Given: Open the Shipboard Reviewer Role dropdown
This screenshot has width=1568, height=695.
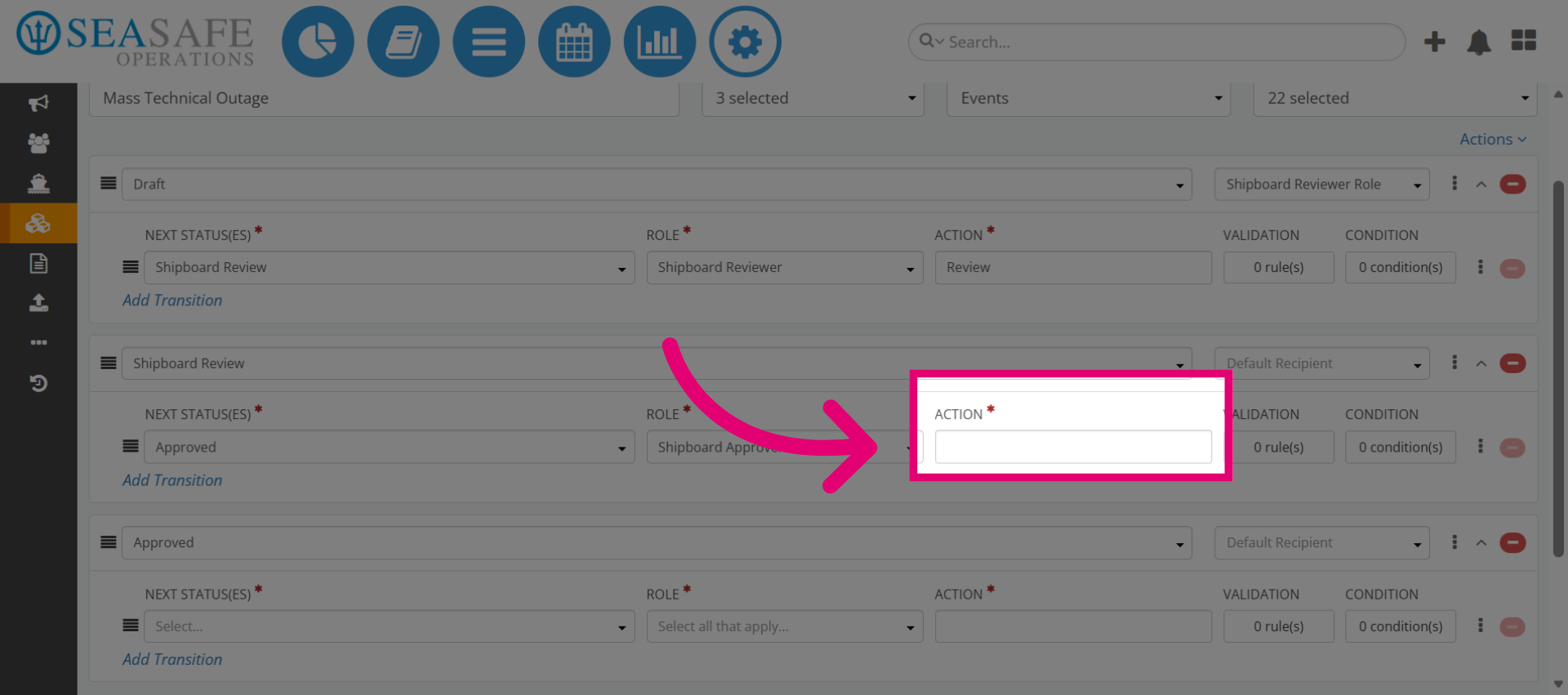Looking at the screenshot, I should tap(1321, 185).
